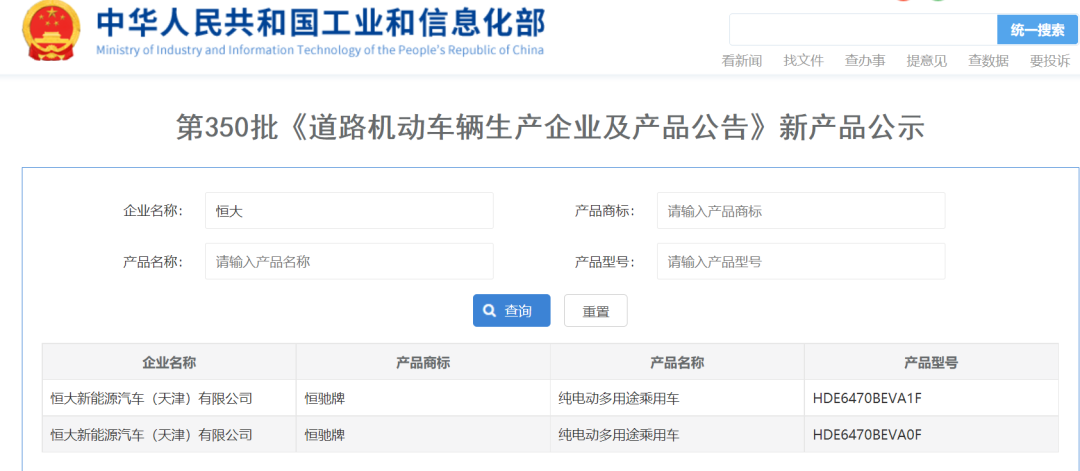Click the 产品型号 column header
Viewport: 1080px width, 471px height.
(x=931, y=362)
